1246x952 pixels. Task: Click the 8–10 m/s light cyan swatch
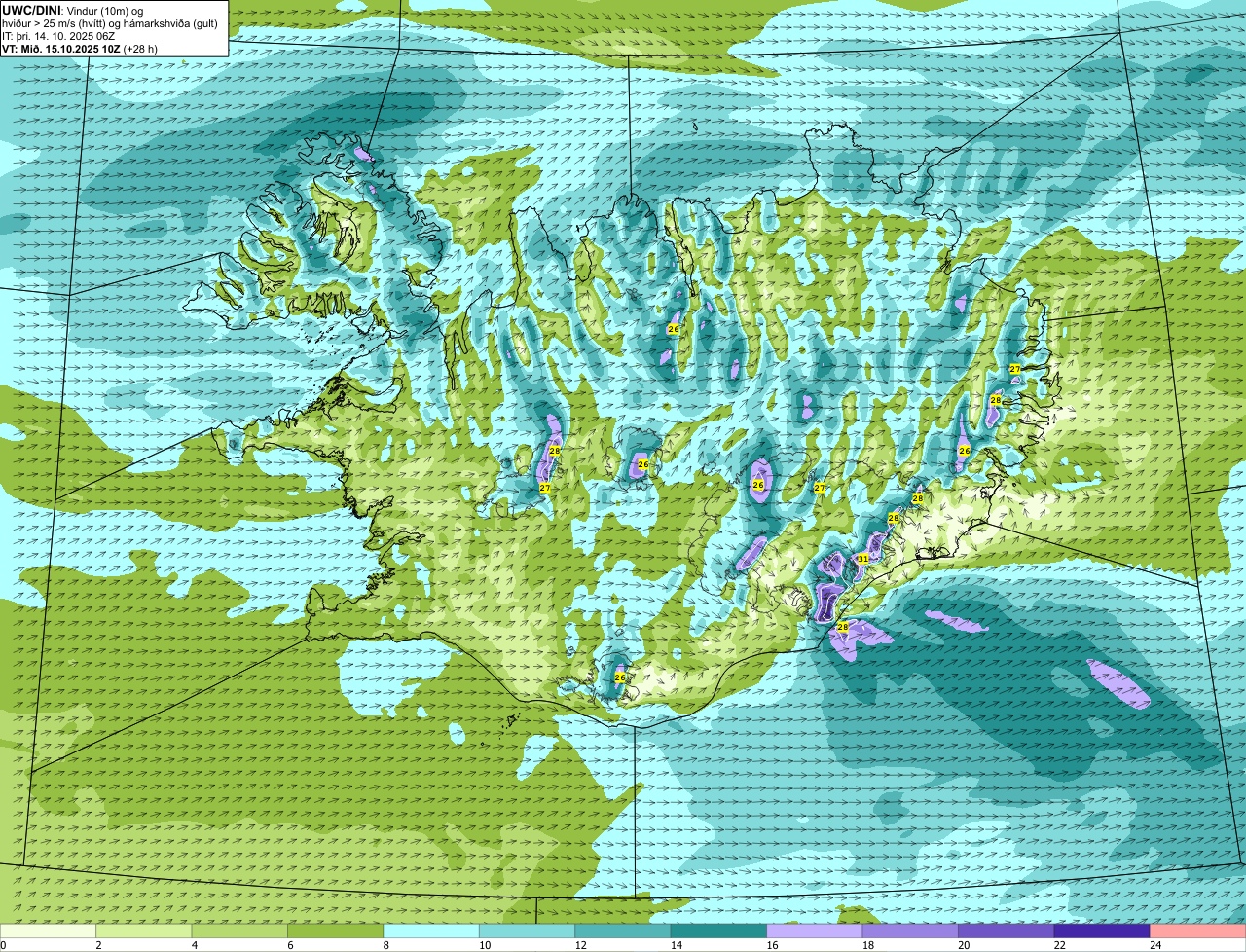[x=431, y=932]
